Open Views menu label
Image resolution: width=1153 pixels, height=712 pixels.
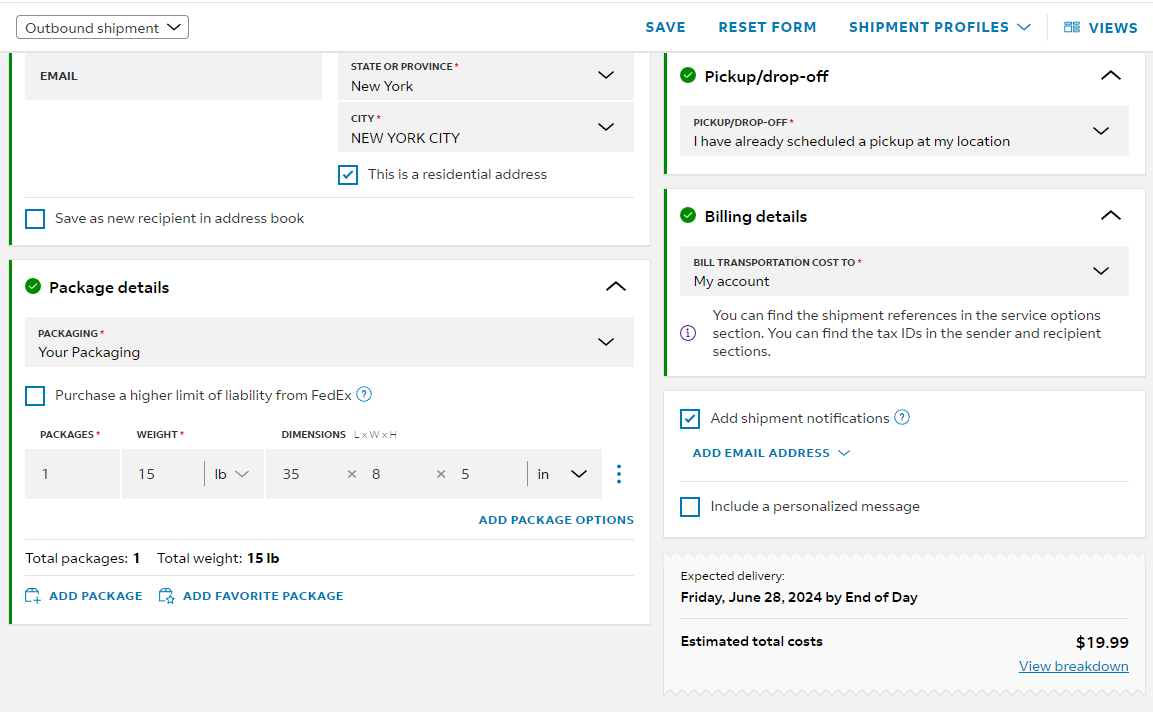[1113, 28]
